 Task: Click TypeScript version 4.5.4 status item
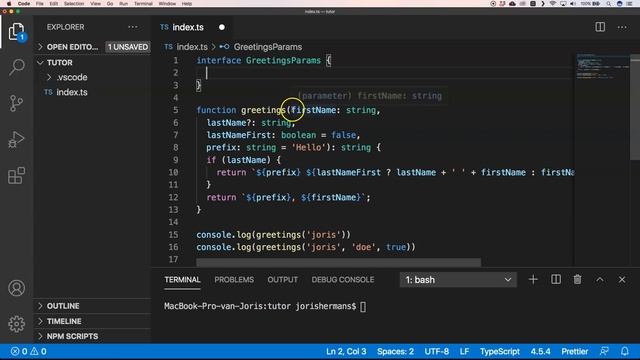(x=540, y=351)
